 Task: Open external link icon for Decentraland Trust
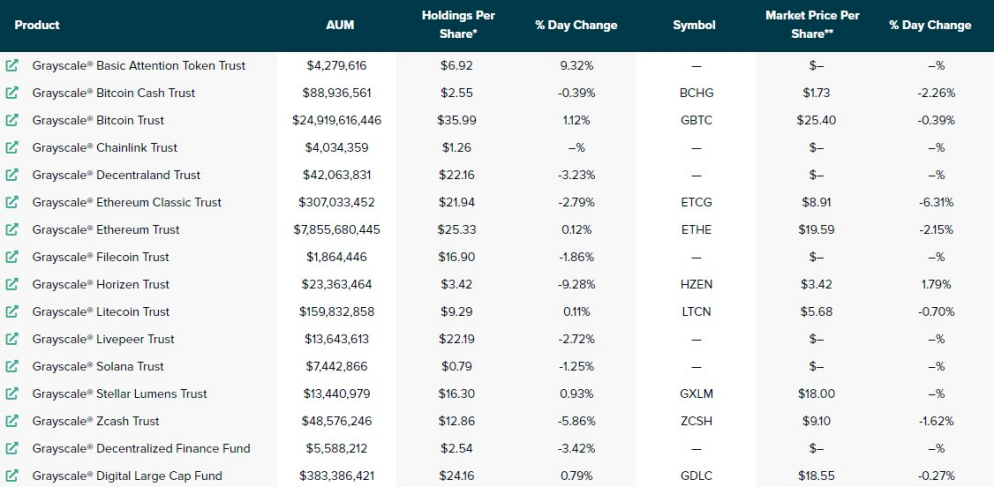coord(12,175)
